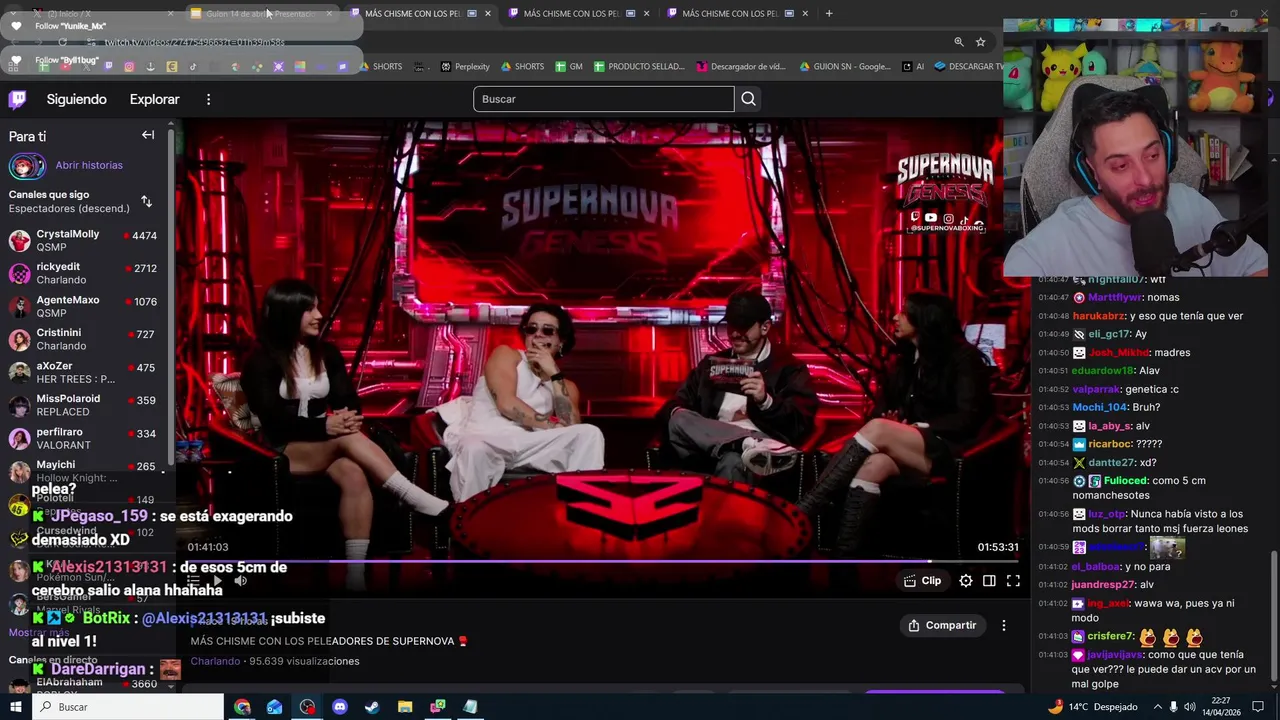Open the Windows notification center icon
This screenshot has height=720, width=1280.
click(1258, 707)
